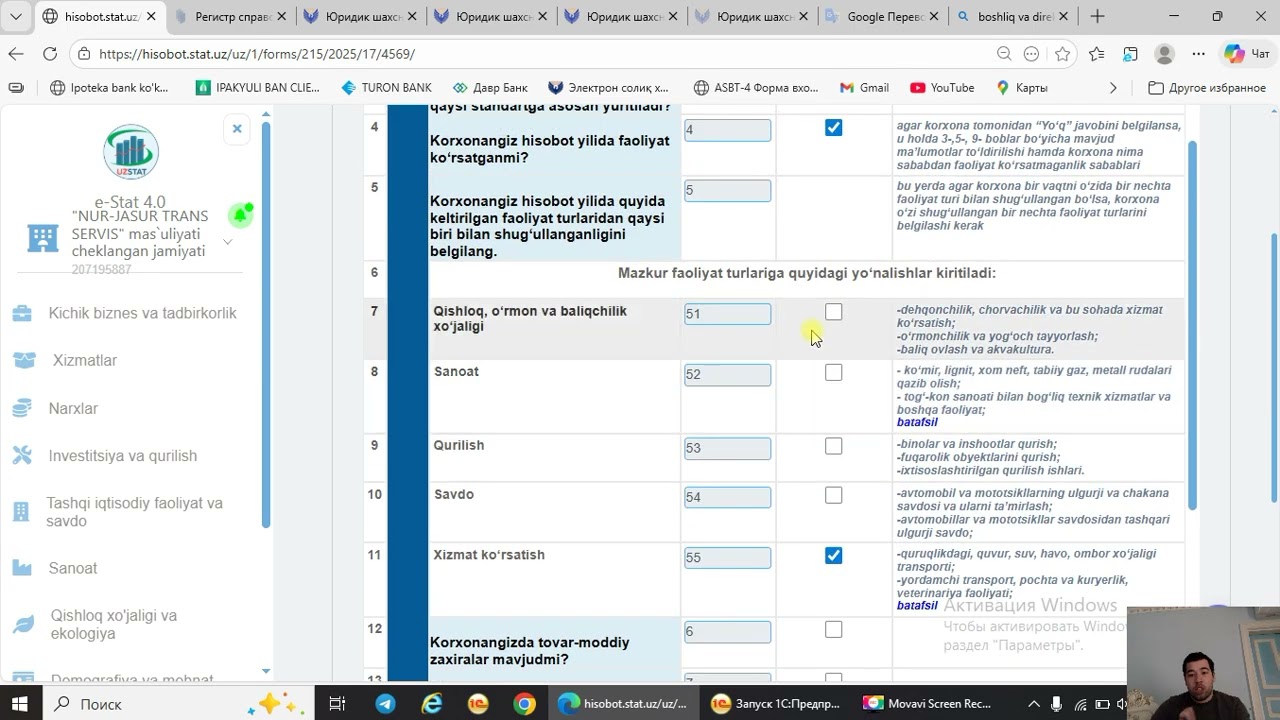Open notifications bell icon
The width and height of the screenshot is (1280, 720).
click(240, 215)
